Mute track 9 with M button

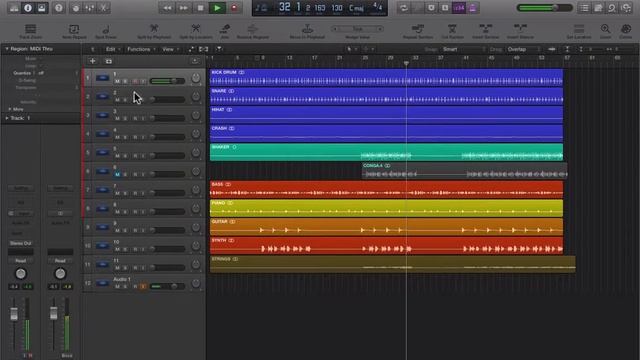[118, 230]
